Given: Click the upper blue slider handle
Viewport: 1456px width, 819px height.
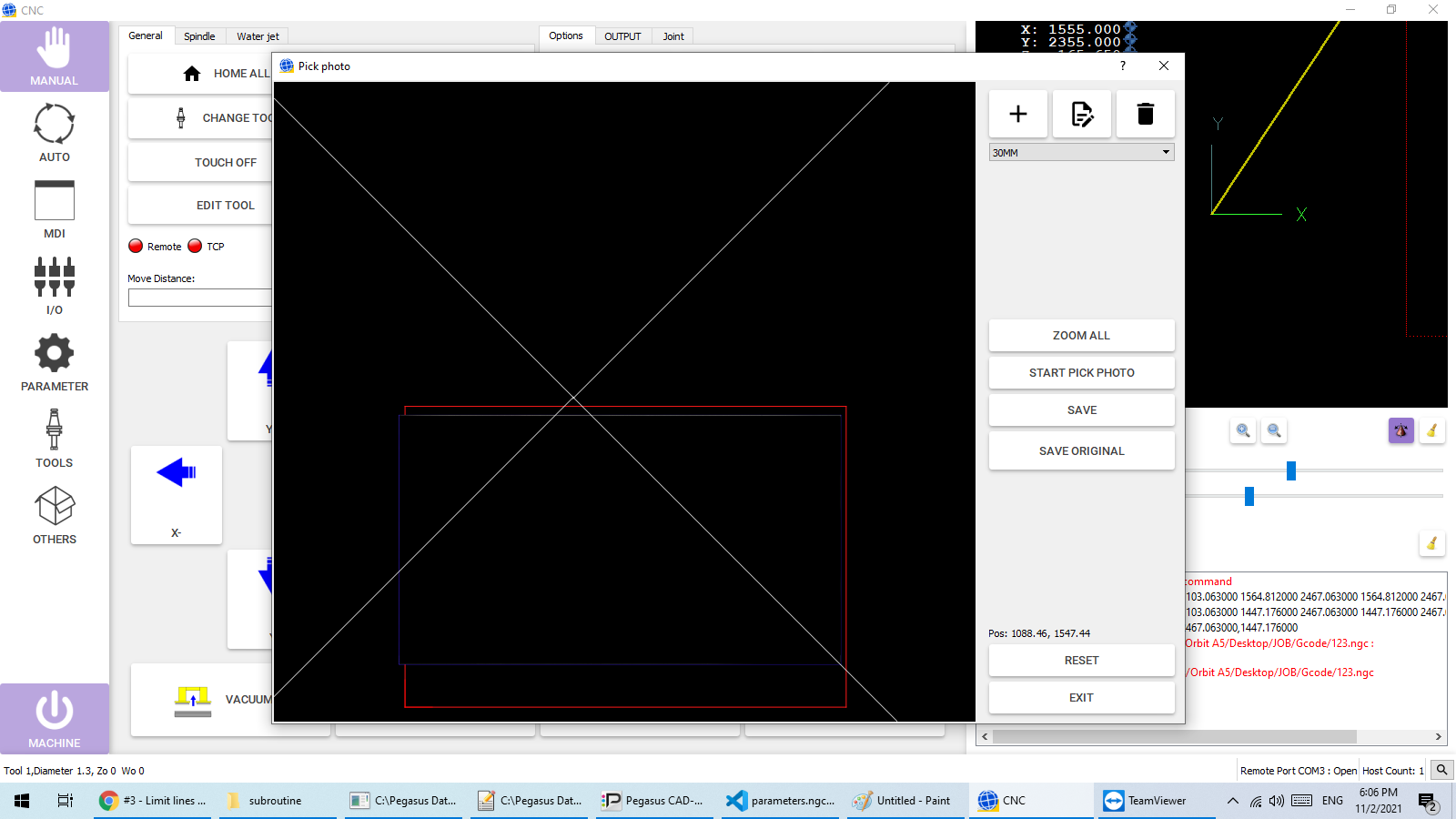Looking at the screenshot, I should (x=1290, y=470).
